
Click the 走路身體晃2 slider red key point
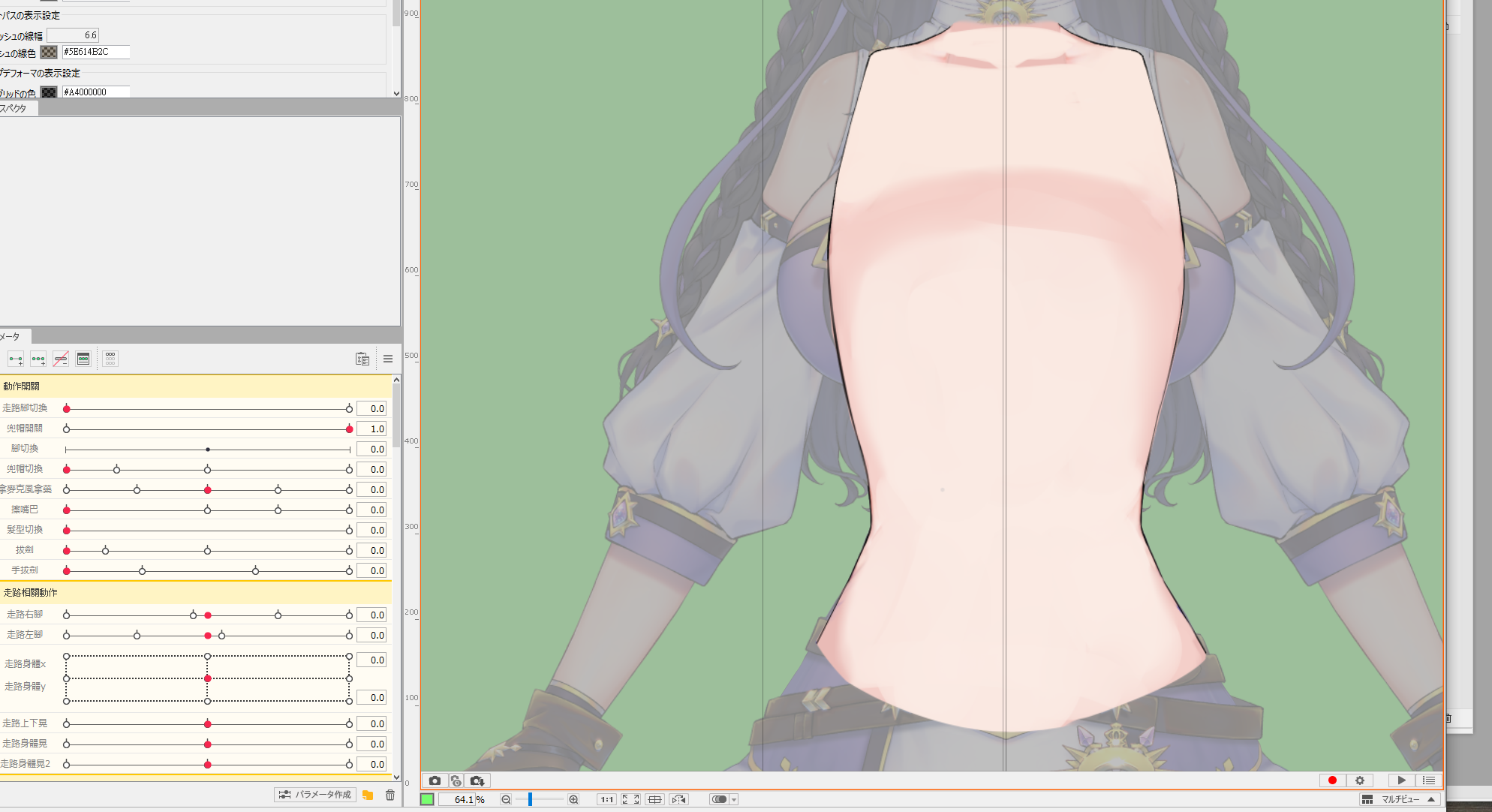208,765
